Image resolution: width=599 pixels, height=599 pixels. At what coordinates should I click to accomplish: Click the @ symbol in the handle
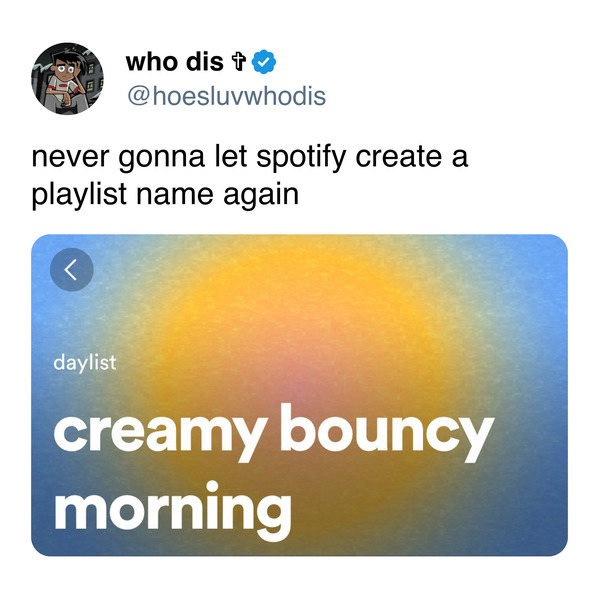(x=138, y=96)
